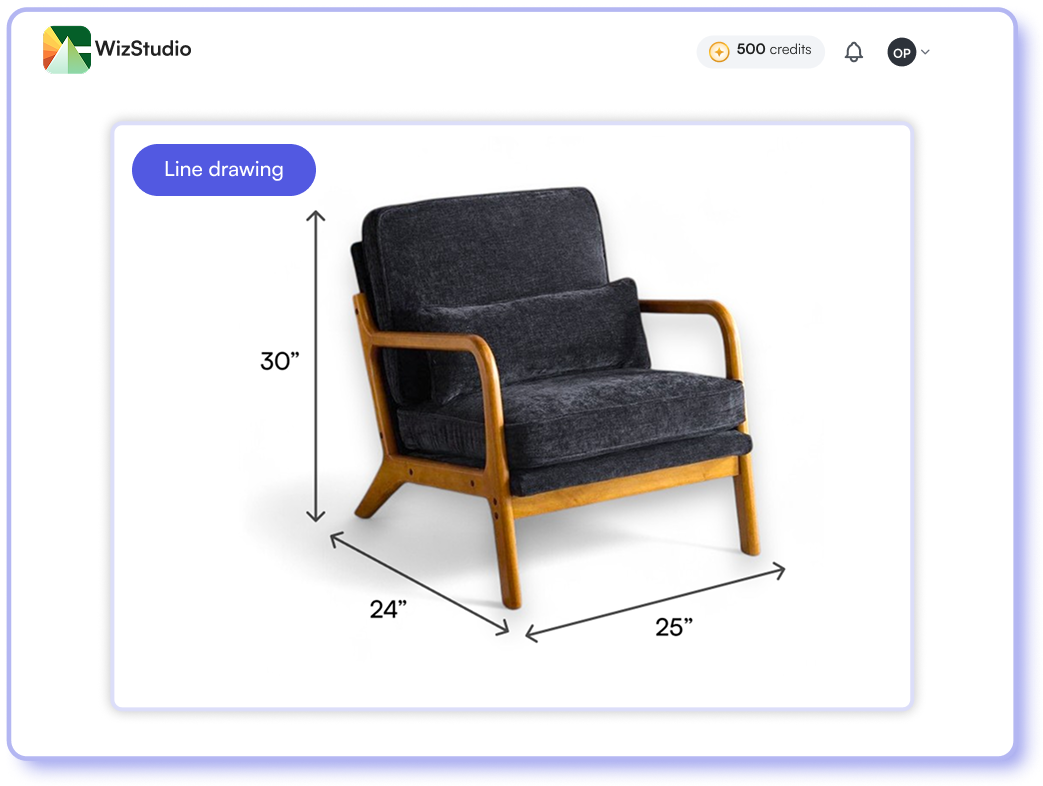Click the WizStudio brand name text
This screenshot has width=1043, height=786.
click(142, 49)
